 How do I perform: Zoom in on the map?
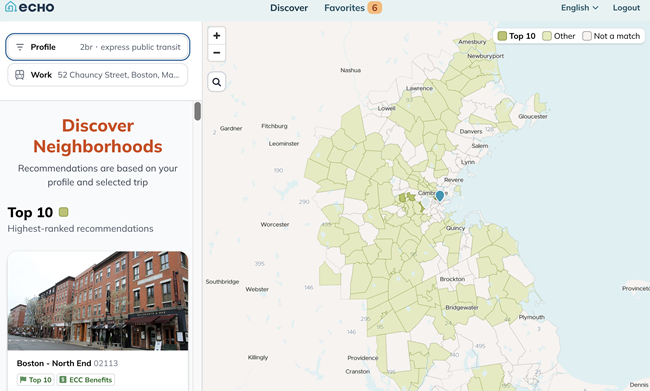click(216, 36)
